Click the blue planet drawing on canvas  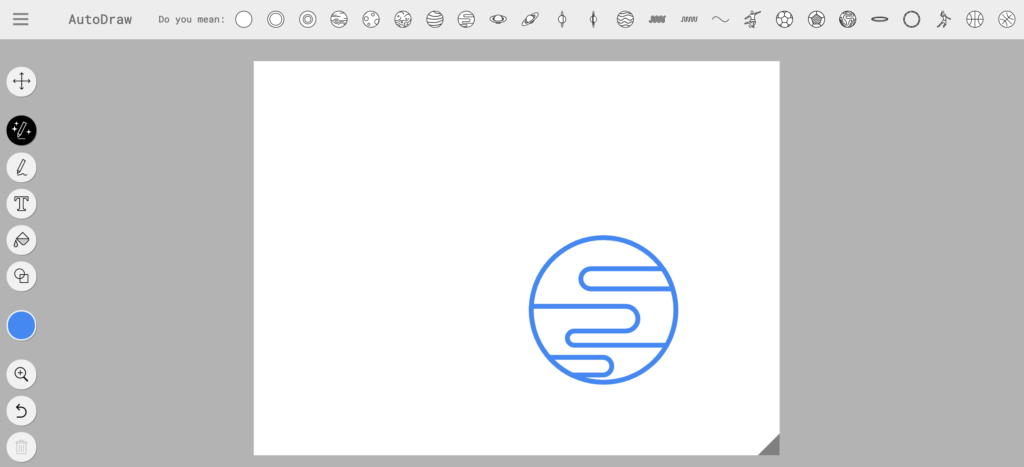[603, 310]
